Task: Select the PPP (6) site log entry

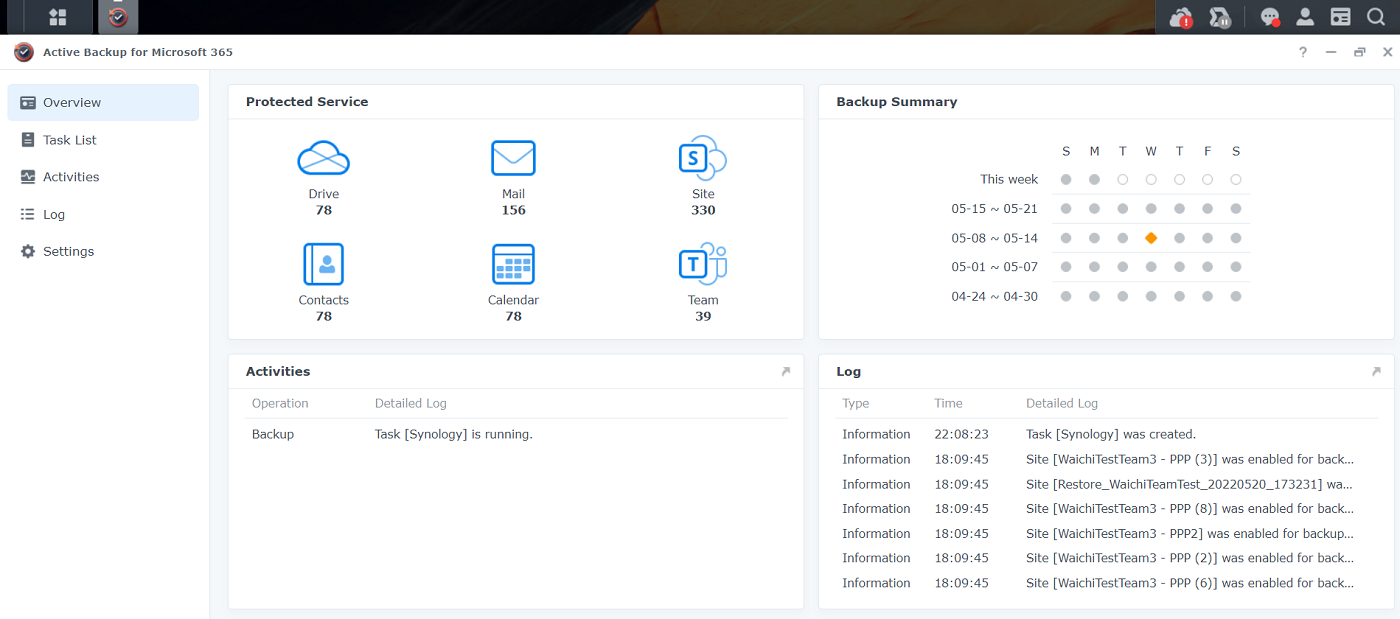Action: (x=1107, y=583)
